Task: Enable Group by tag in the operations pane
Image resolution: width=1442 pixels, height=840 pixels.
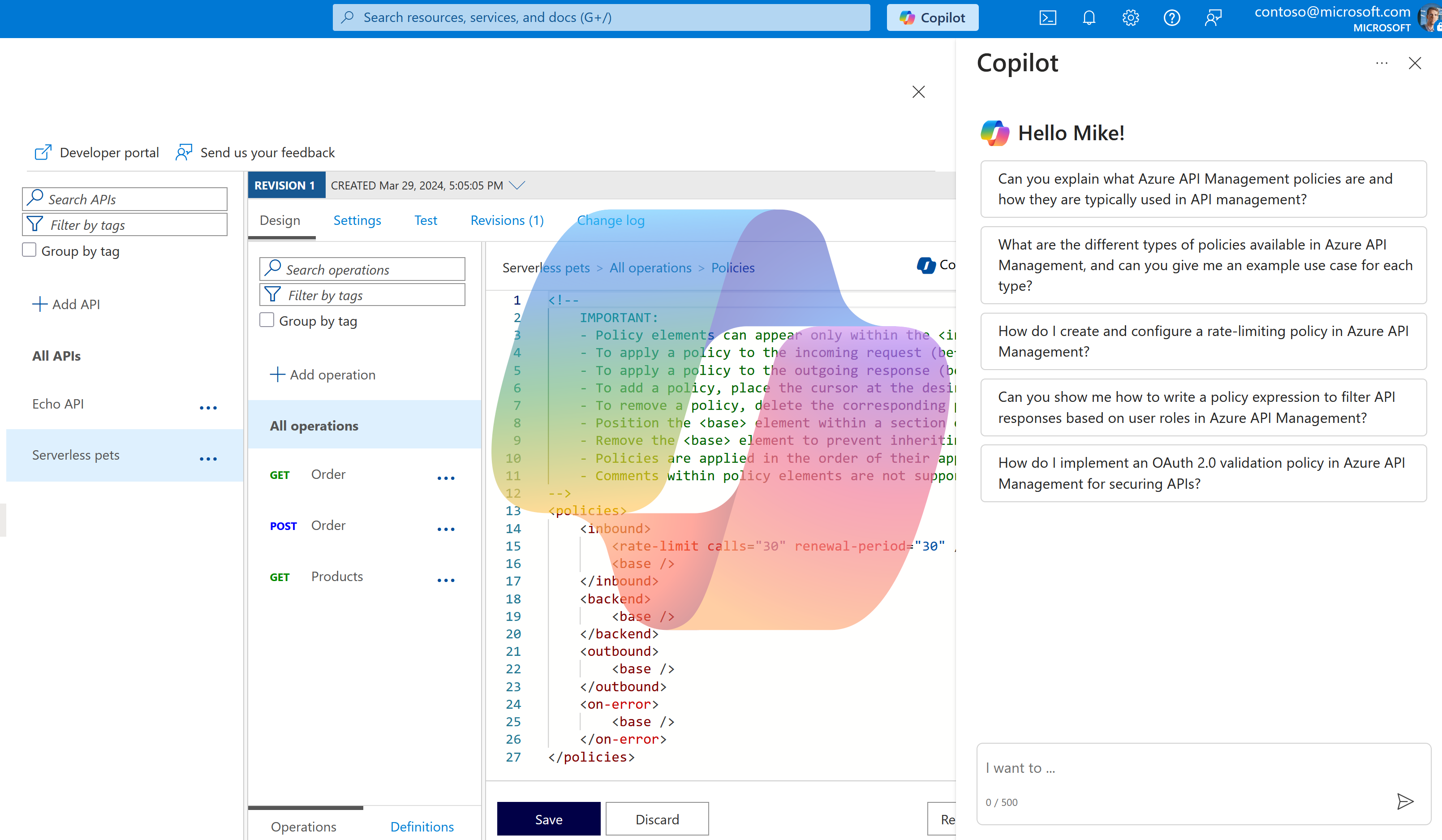Action: point(267,320)
